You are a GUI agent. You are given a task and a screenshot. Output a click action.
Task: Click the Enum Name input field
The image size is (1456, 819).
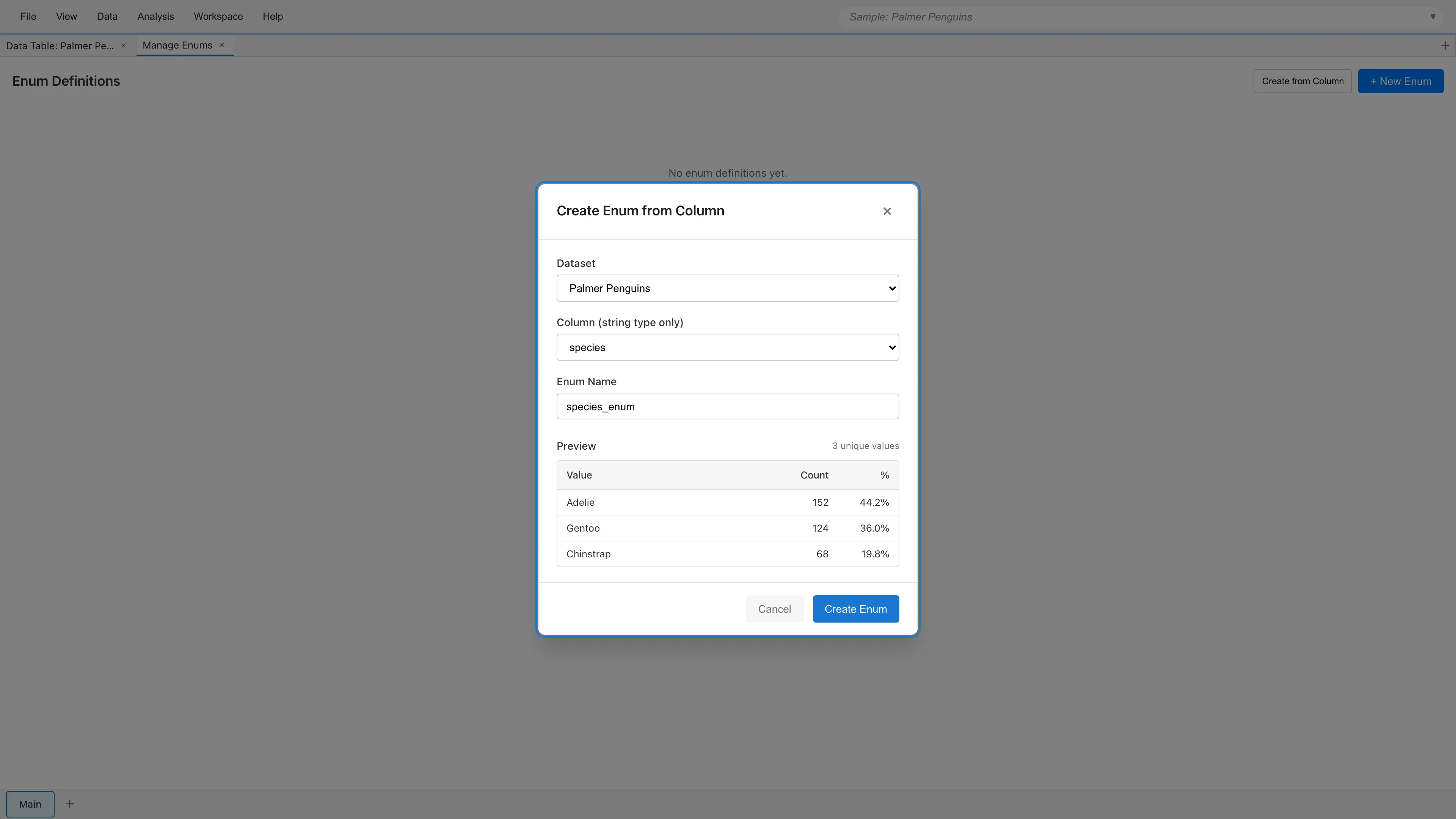pos(728,406)
